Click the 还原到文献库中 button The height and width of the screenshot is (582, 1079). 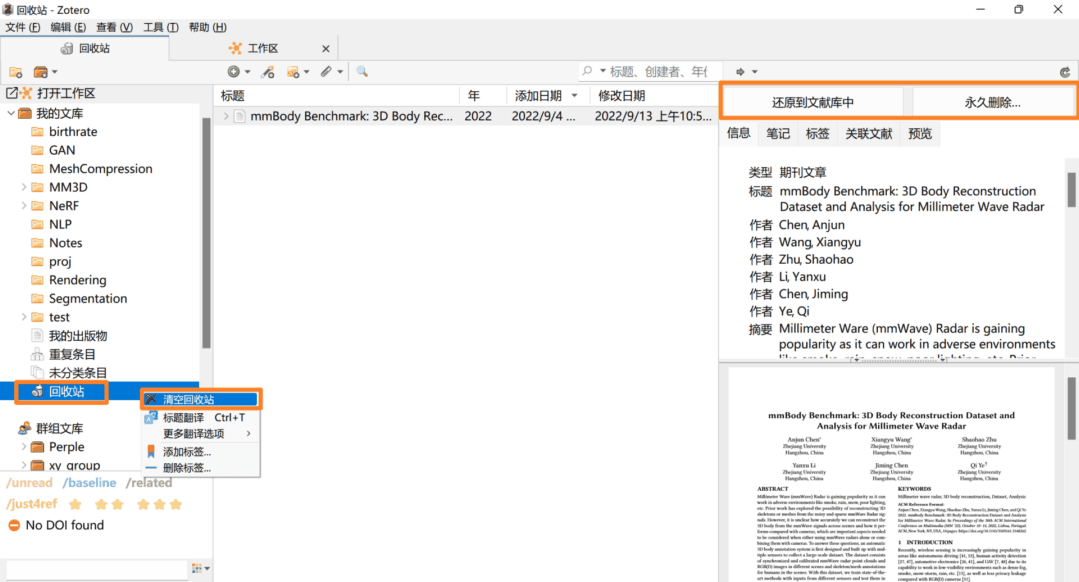coord(812,102)
